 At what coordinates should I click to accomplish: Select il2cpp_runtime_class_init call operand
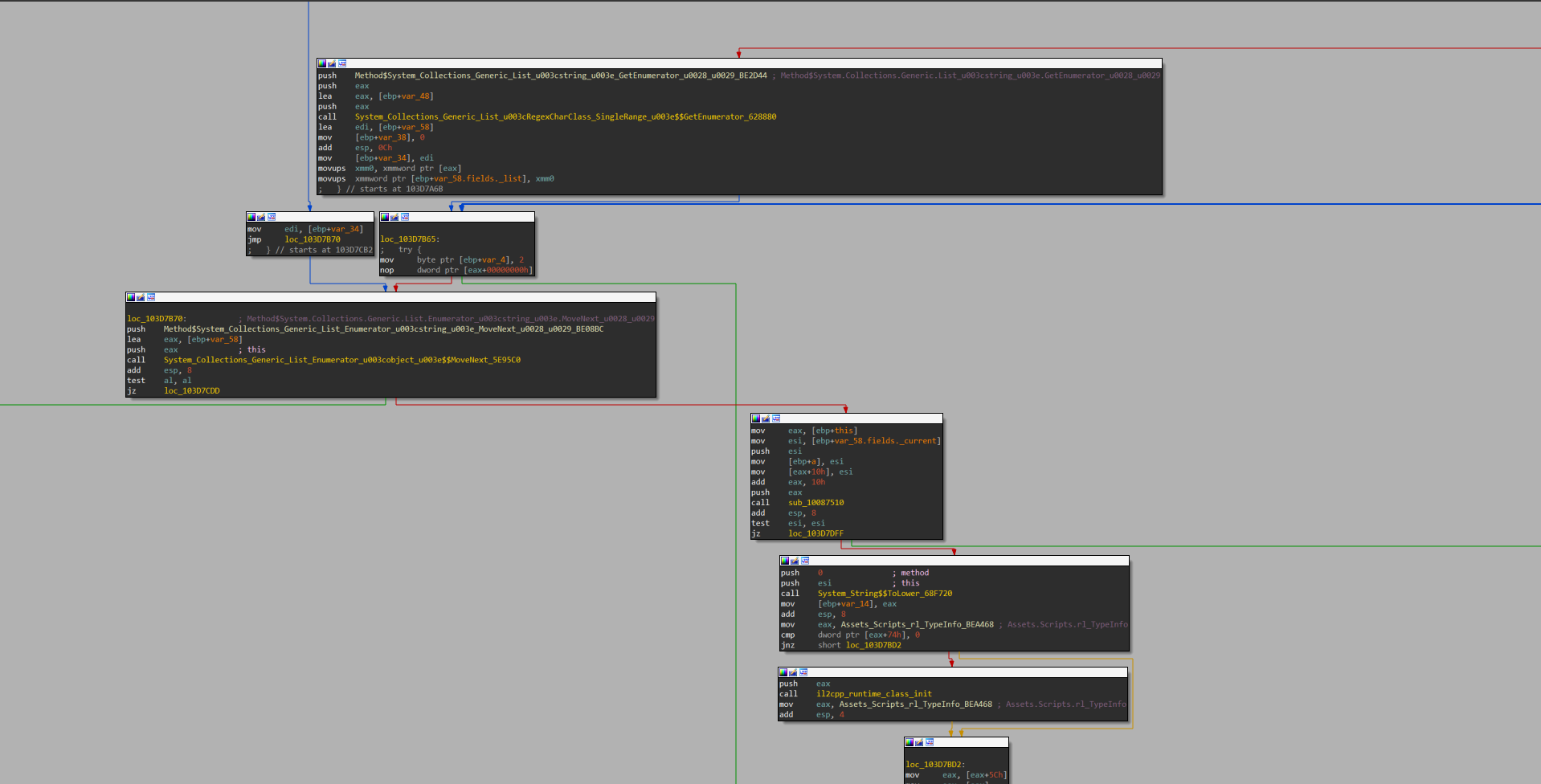(x=874, y=694)
